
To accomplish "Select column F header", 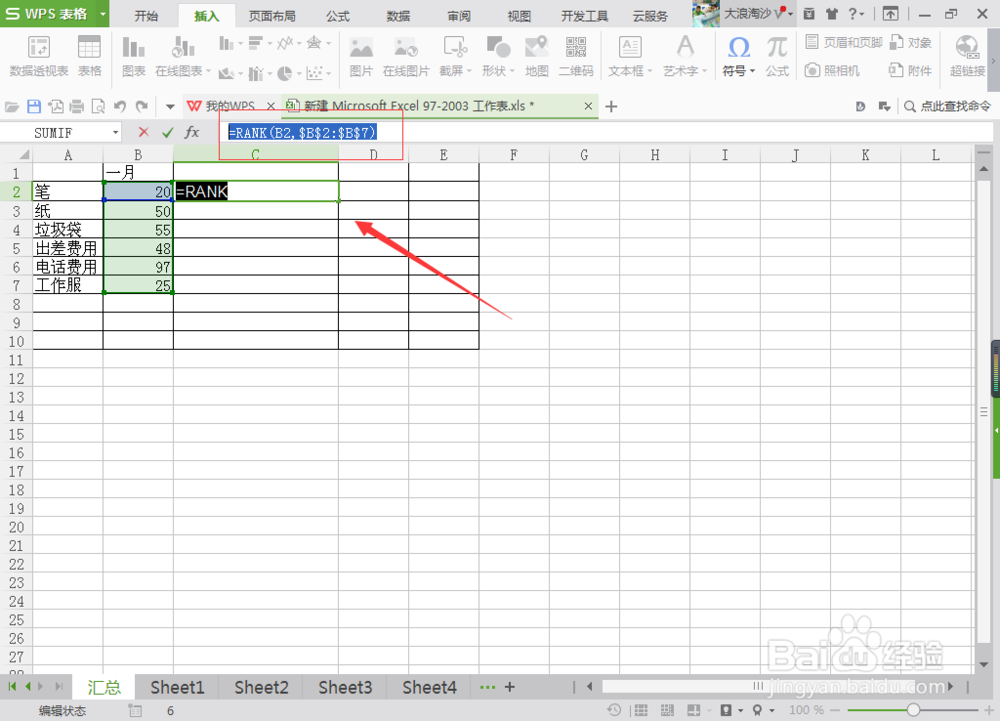I will (514, 155).
